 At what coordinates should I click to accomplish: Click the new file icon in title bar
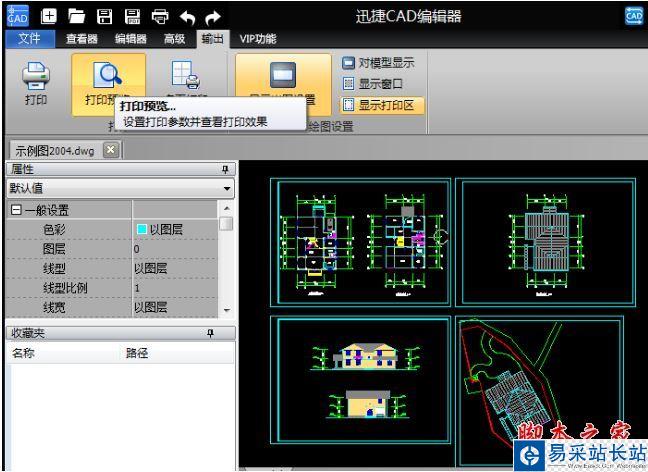point(49,17)
